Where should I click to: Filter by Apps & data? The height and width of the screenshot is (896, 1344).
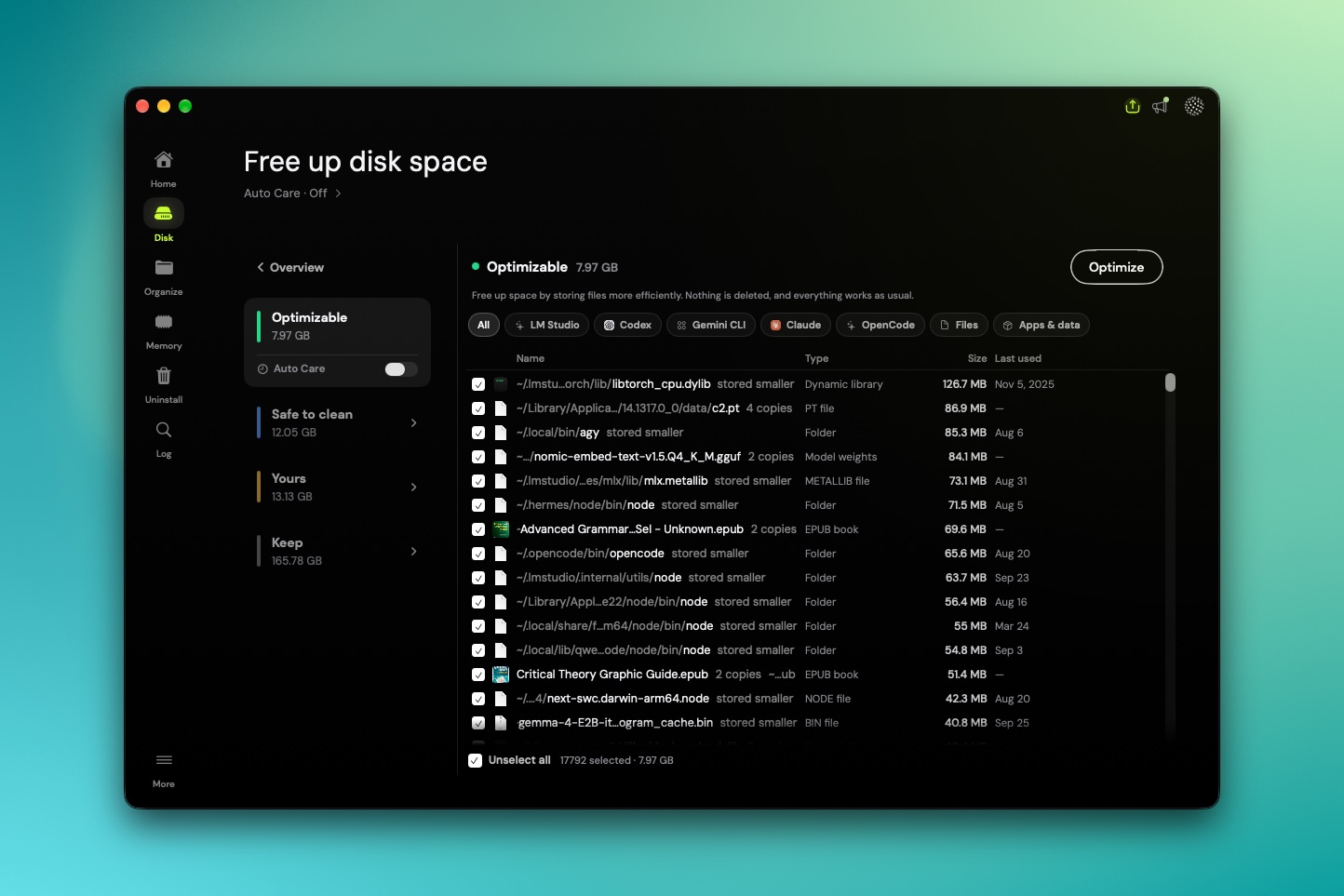click(1042, 325)
